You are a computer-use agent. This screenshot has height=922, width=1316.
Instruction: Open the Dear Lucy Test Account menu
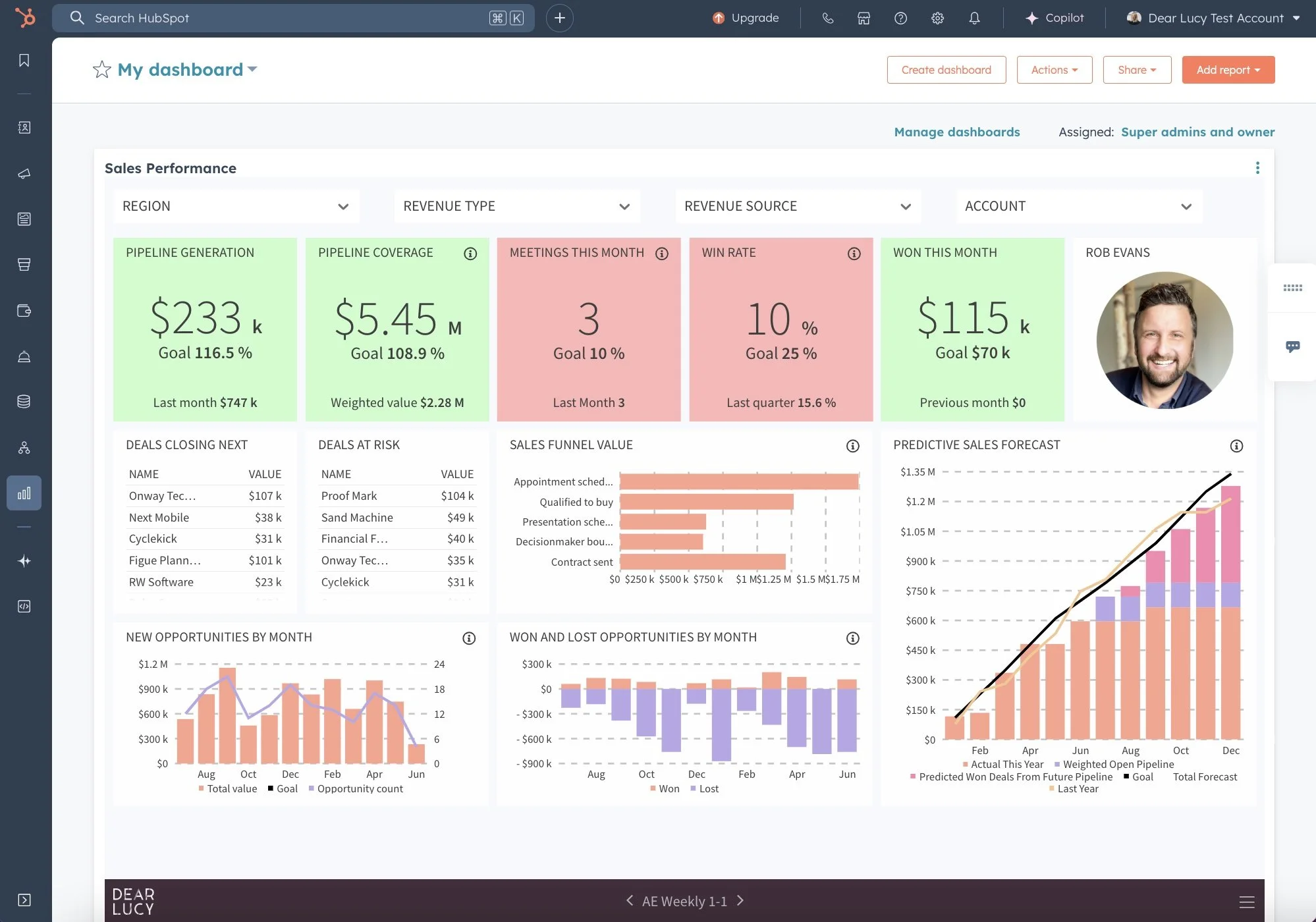coord(1213,18)
